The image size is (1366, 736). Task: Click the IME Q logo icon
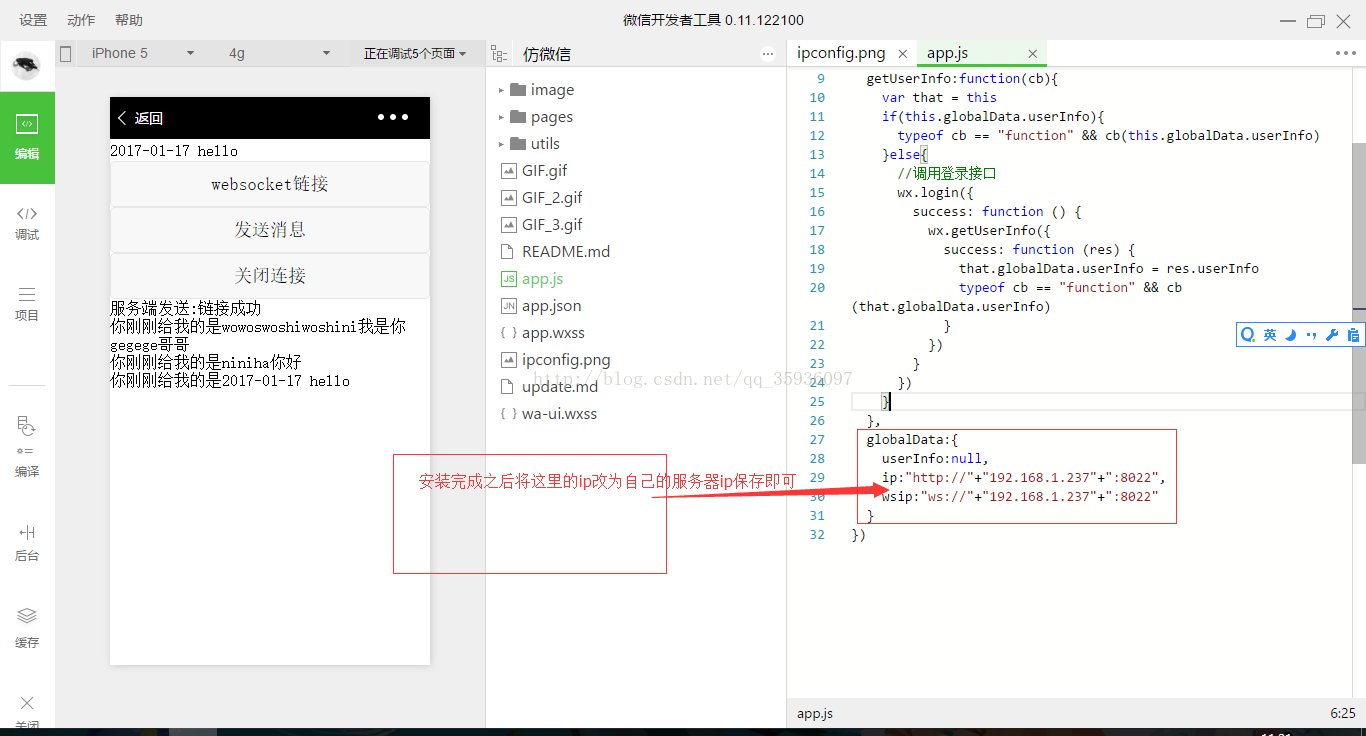coord(1248,335)
